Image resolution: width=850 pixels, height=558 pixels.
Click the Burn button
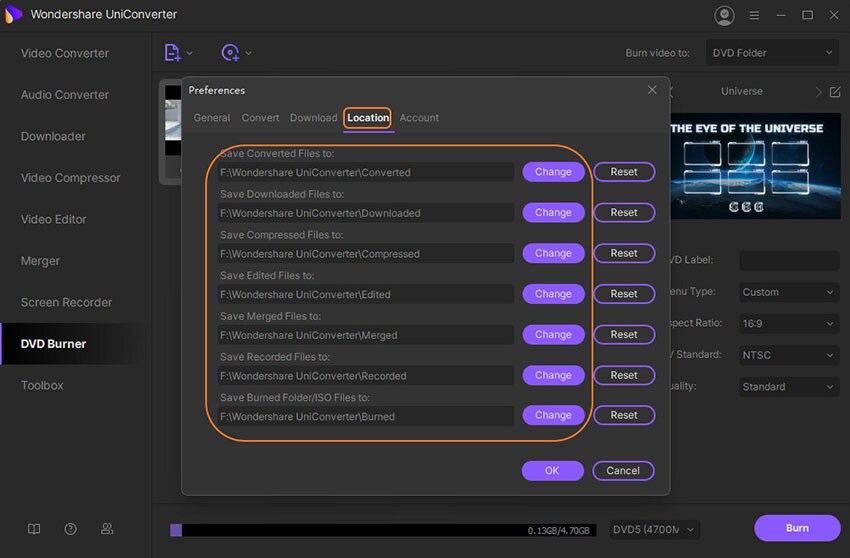[797, 528]
